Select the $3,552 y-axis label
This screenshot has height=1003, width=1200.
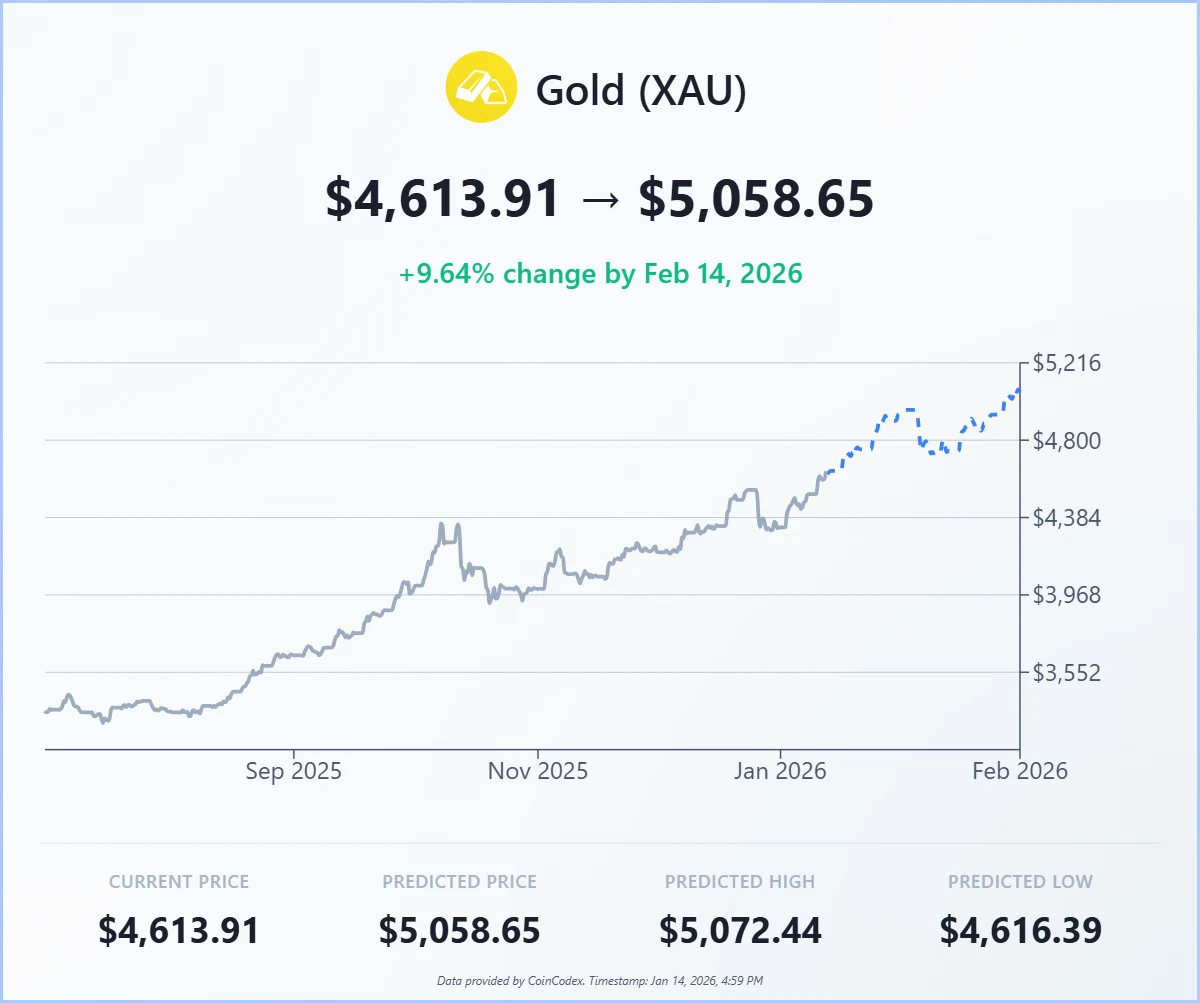(1066, 672)
